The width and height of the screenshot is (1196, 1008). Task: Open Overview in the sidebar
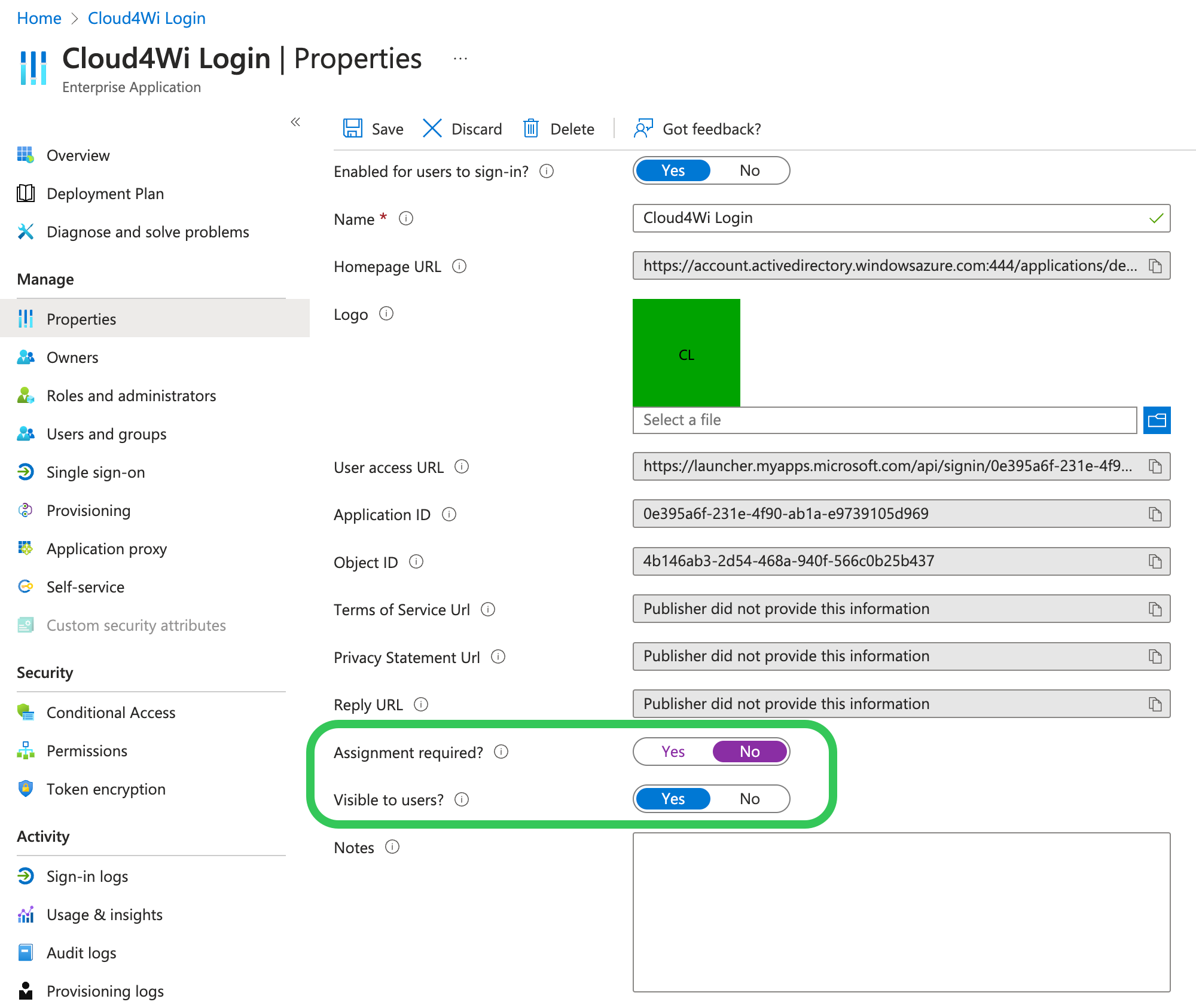pyautogui.click(x=154, y=155)
